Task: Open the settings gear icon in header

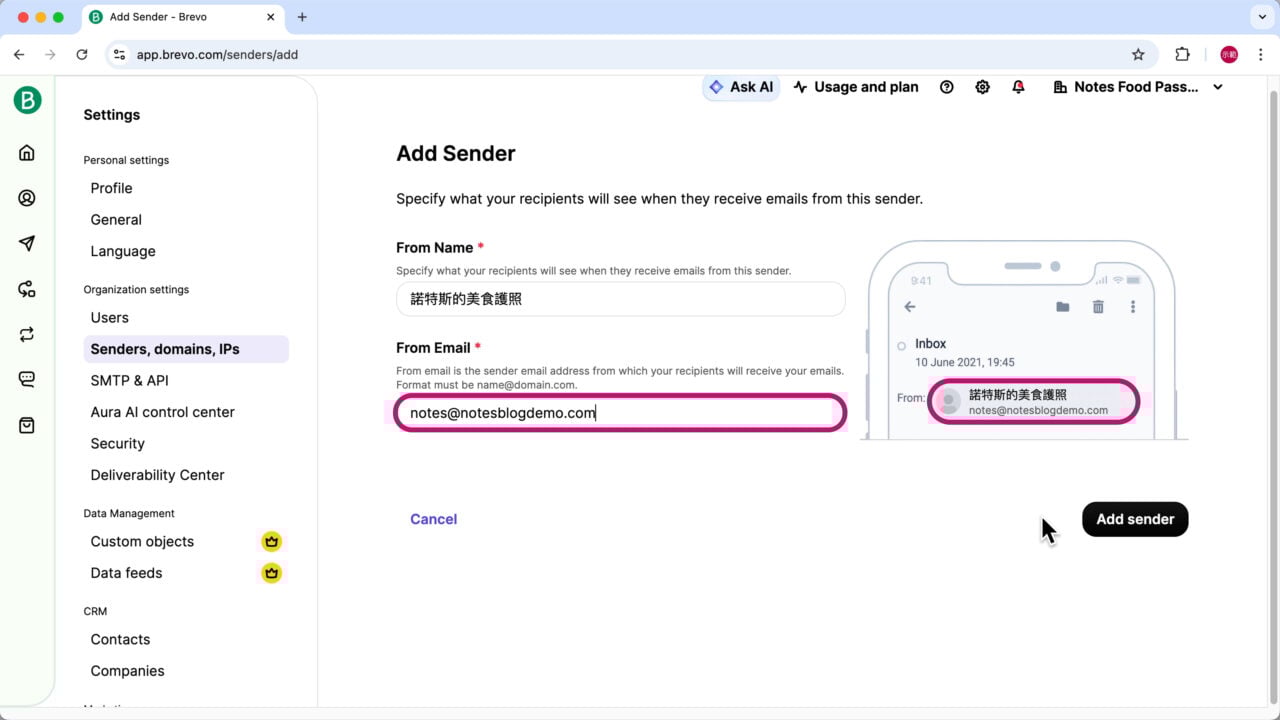Action: (982, 87)
